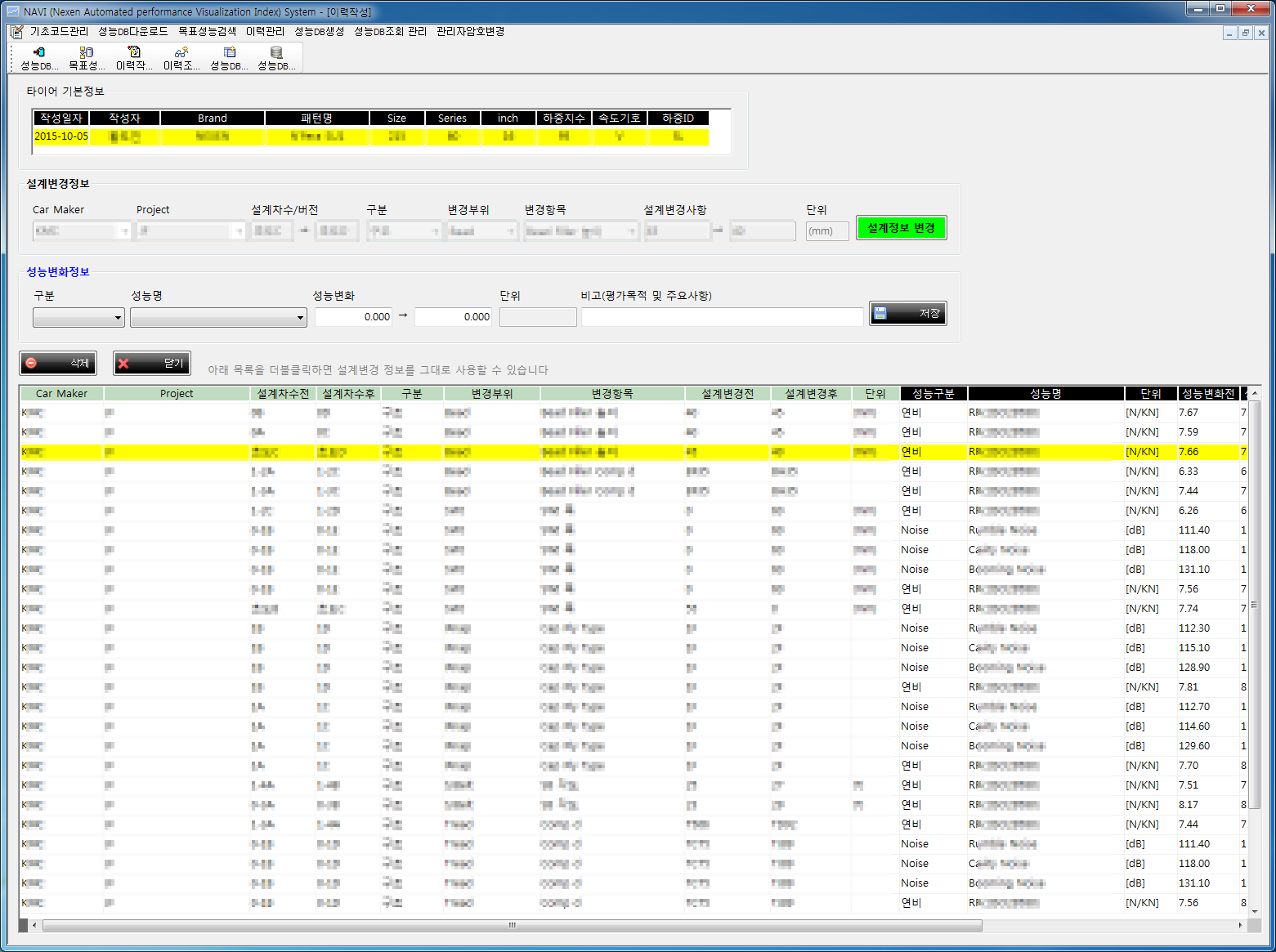Open the 변경부위 dropdown

(x=482, y=231)
